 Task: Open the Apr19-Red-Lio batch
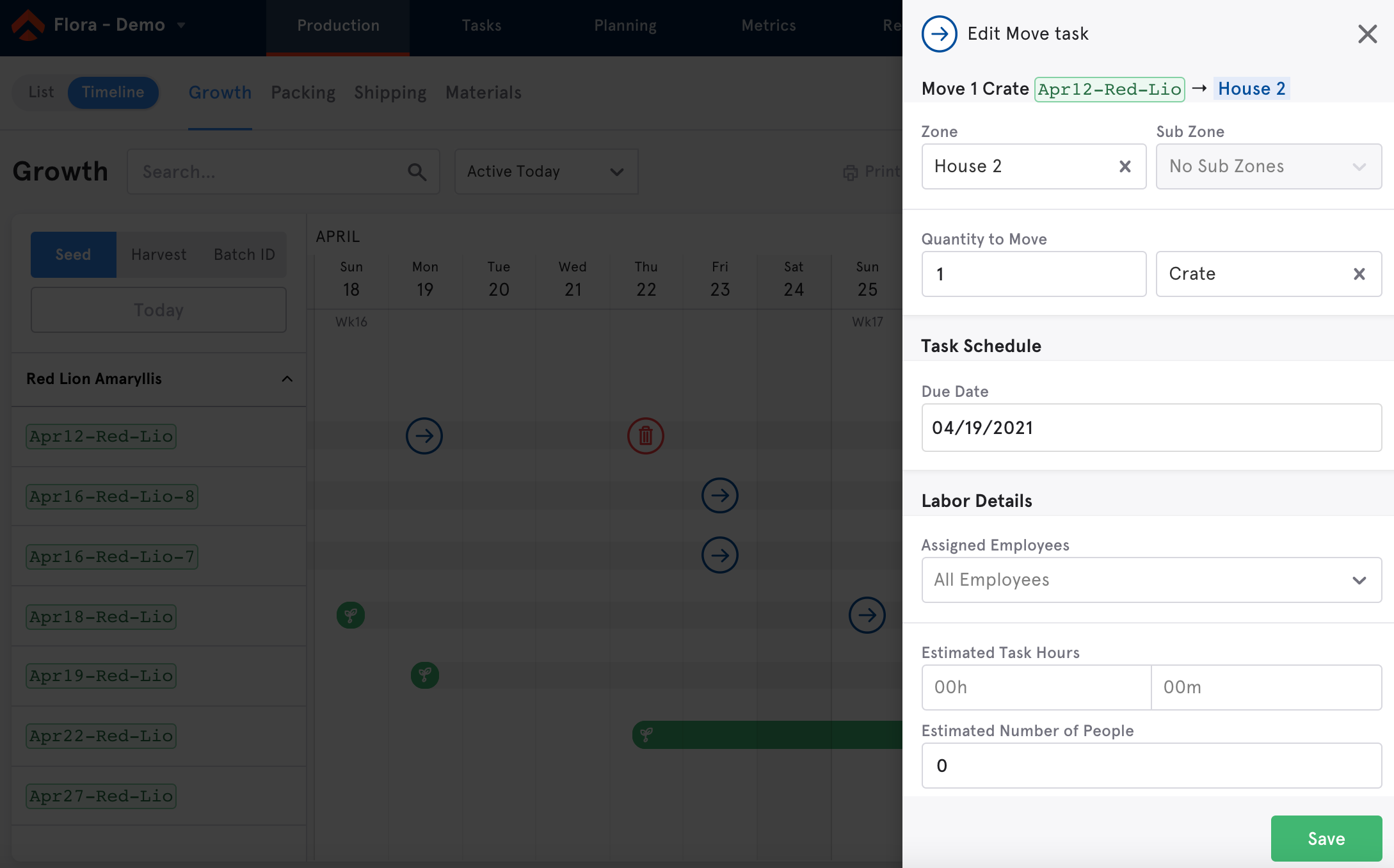101,676
